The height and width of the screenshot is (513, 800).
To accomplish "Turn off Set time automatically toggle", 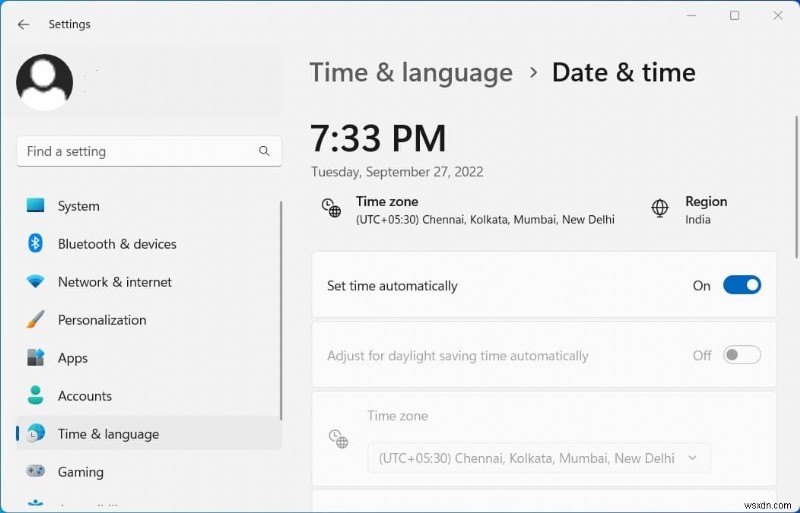I will pyautogui.click(x=741, y=285).
